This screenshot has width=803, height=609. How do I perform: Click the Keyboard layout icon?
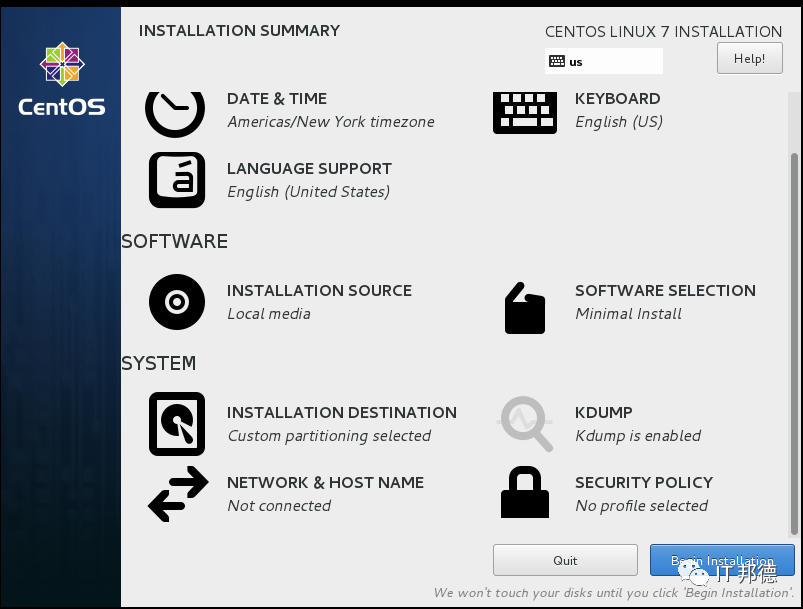click(525, 113)
